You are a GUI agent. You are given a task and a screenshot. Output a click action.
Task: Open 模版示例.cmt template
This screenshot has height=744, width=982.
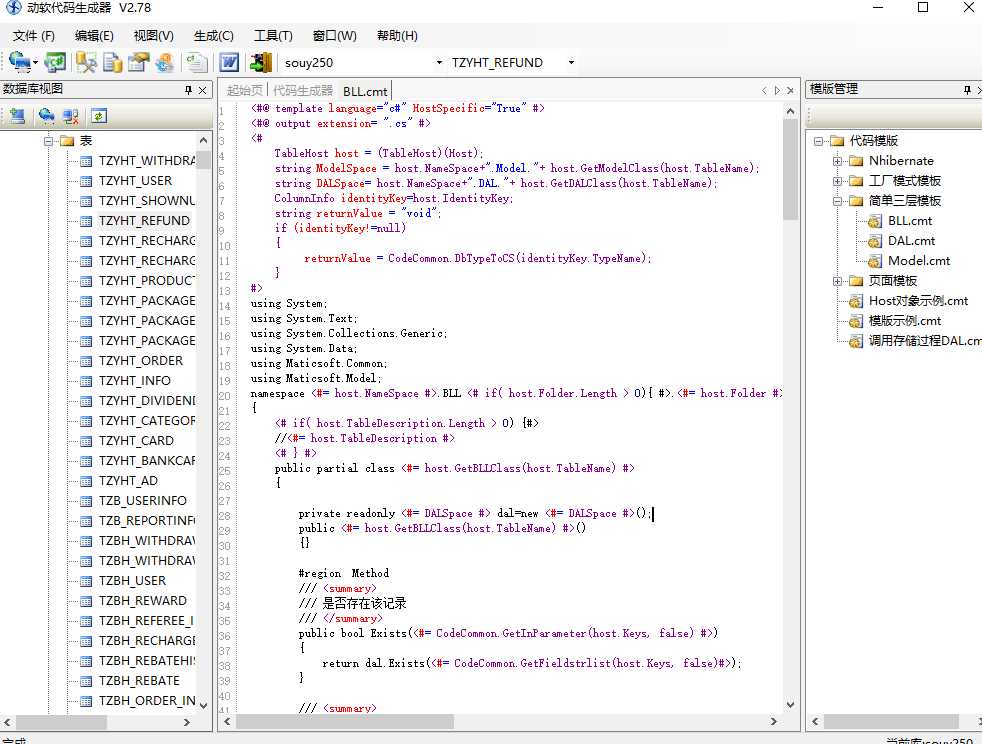click(x=904, y=321)
